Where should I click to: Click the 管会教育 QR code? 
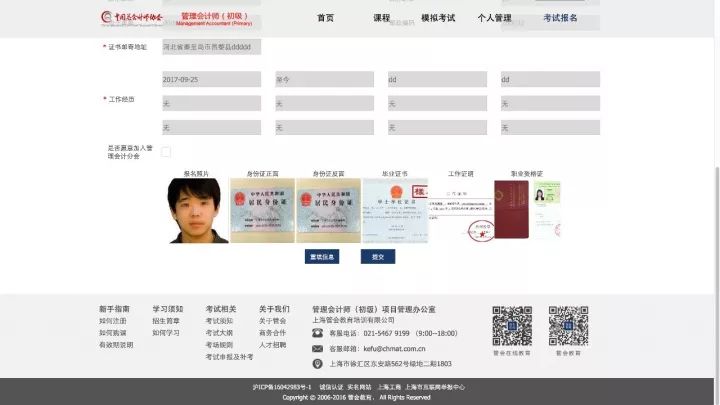click(x=568, y=326)
